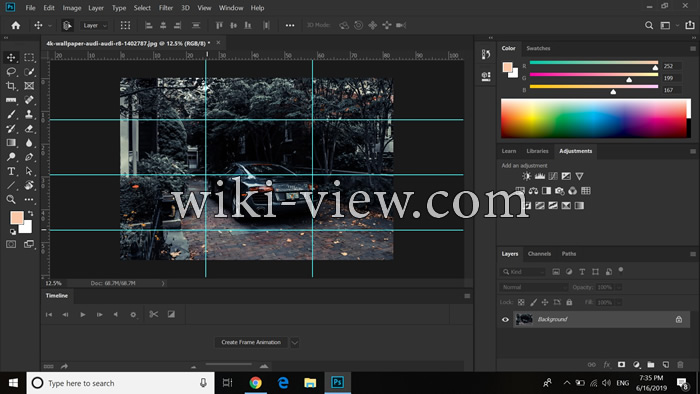Select the Path Selection tool
Image resolution: width=700 pixels, height=394 pixels.
[29, 171]
